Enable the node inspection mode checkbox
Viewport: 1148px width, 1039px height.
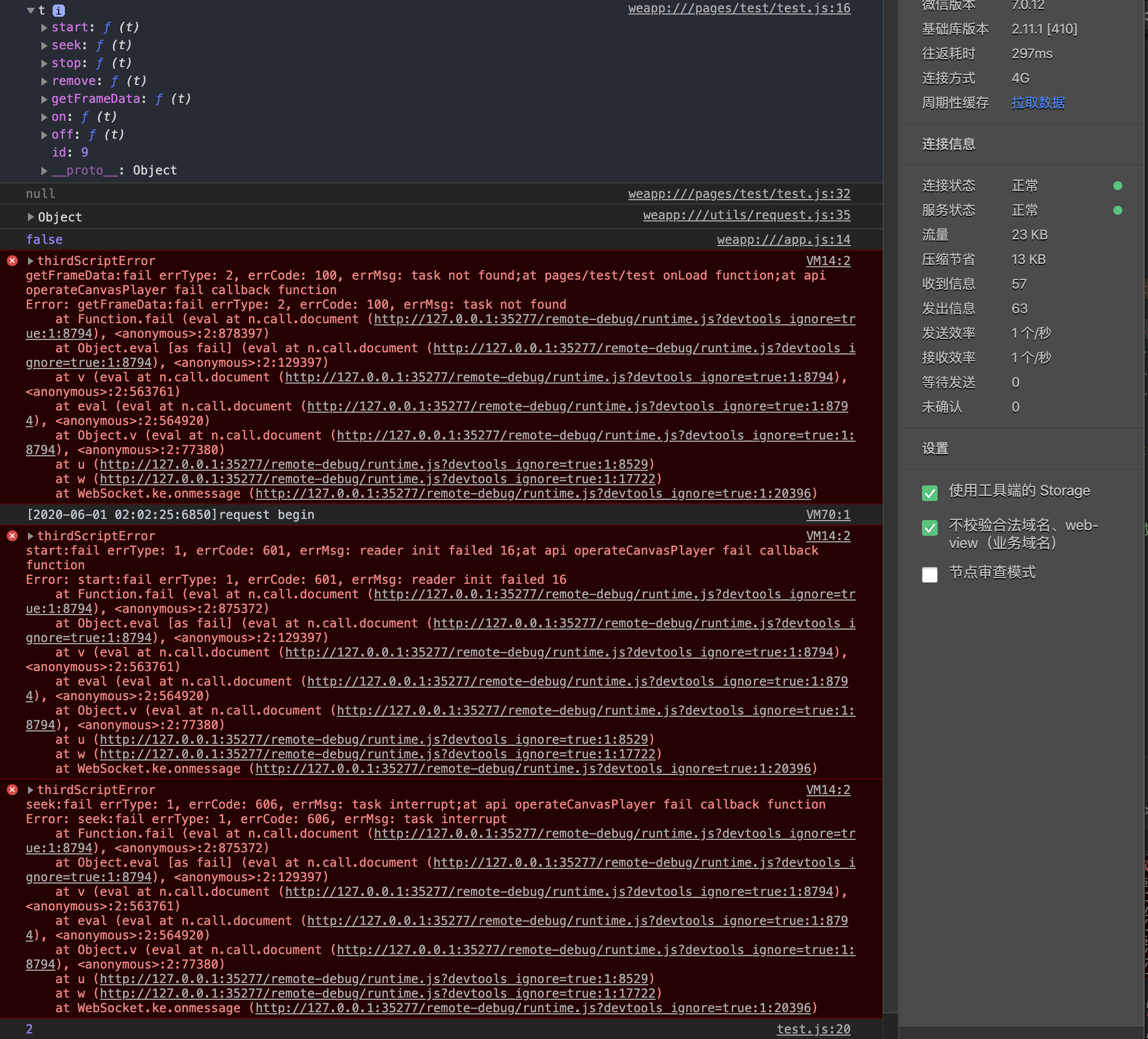[929, 574]
